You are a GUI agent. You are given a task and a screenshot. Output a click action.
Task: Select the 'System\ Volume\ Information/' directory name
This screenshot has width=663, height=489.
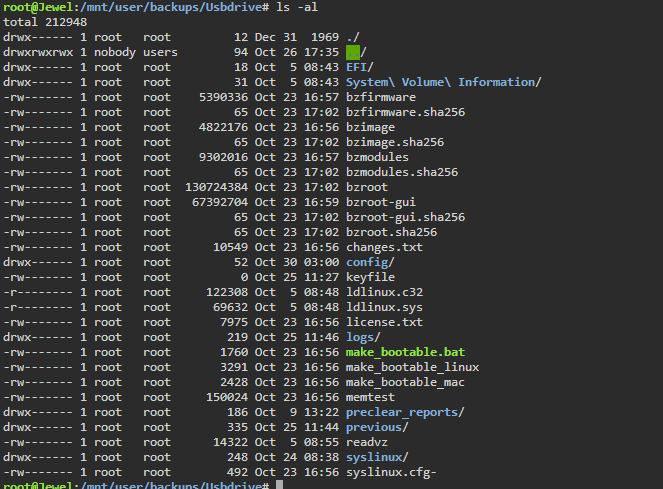[444, 82]
